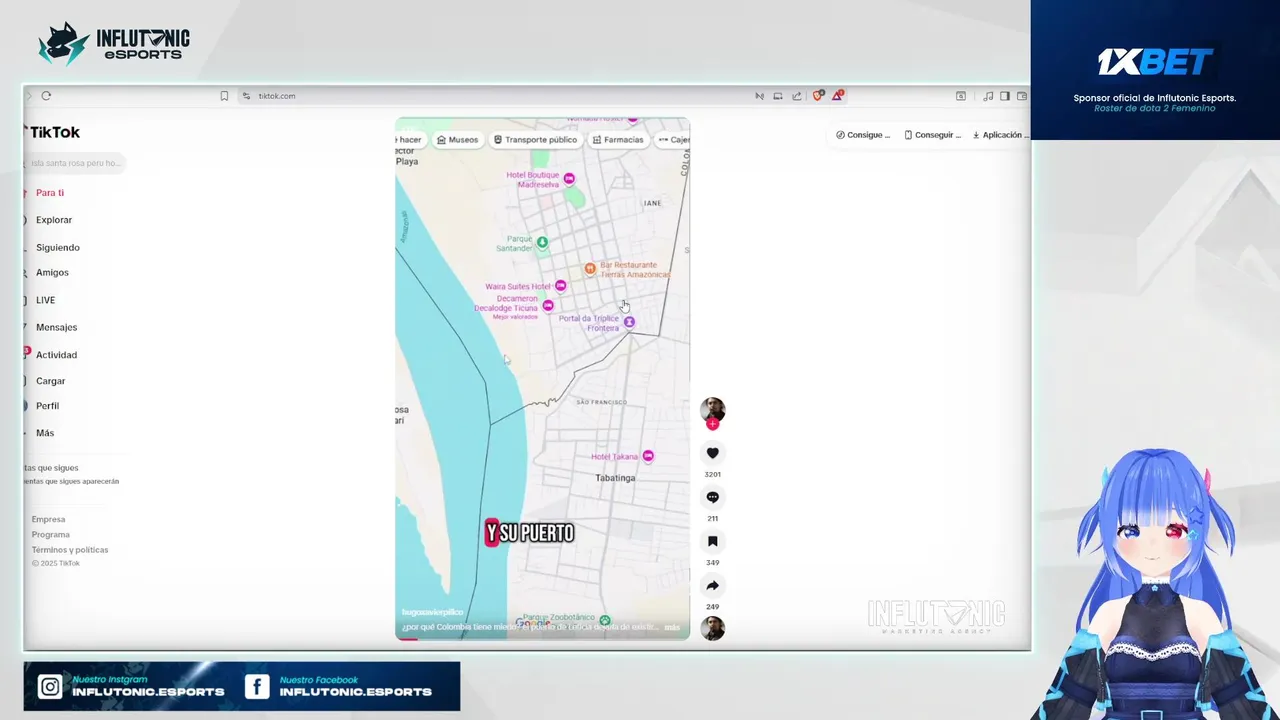Click the Parque Zoobotánico marker on the map
Image resolution: width=1280 pixels, height=720 pixels.
(604, 620)
